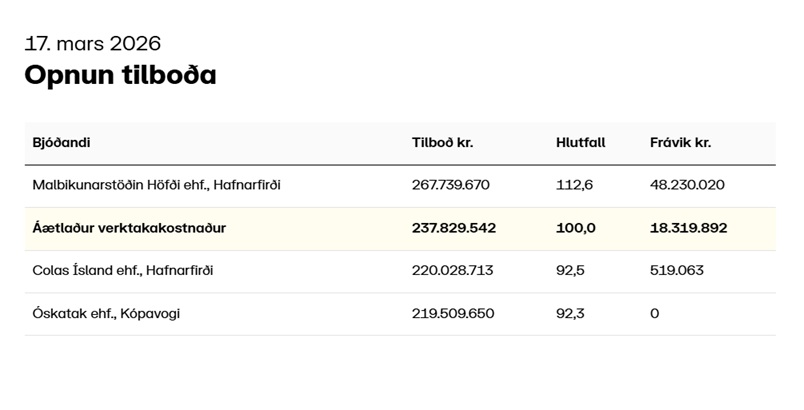This screenshot has height=410, width=804.
Task: Click deviation value 18.319.892
Action: [x=688, y=228]
